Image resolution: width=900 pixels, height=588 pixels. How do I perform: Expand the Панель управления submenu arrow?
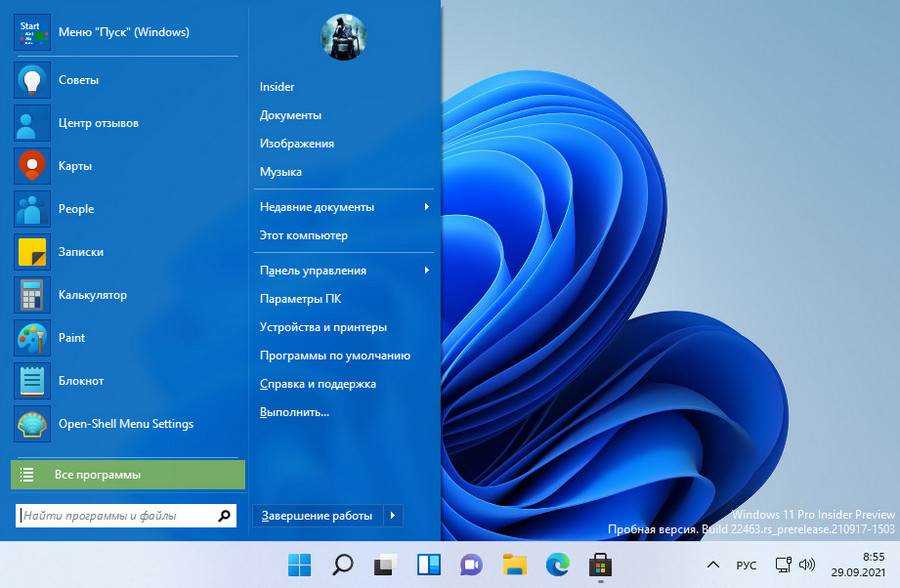[426, 270]
